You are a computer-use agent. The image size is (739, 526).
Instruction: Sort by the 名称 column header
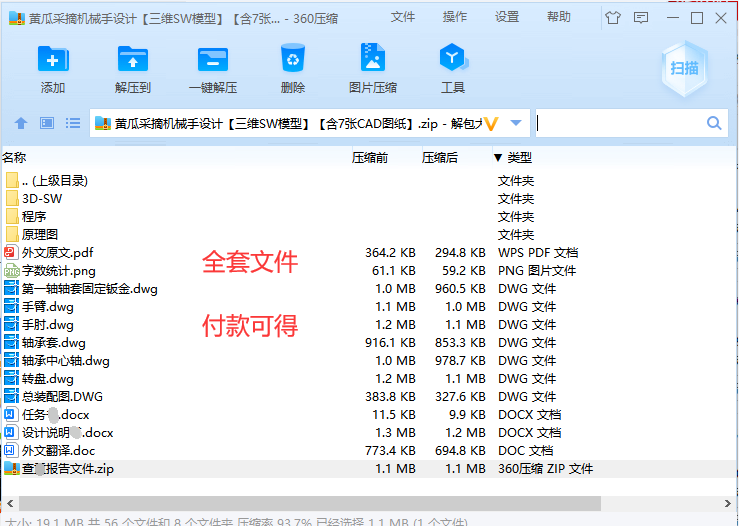[14, 157]
